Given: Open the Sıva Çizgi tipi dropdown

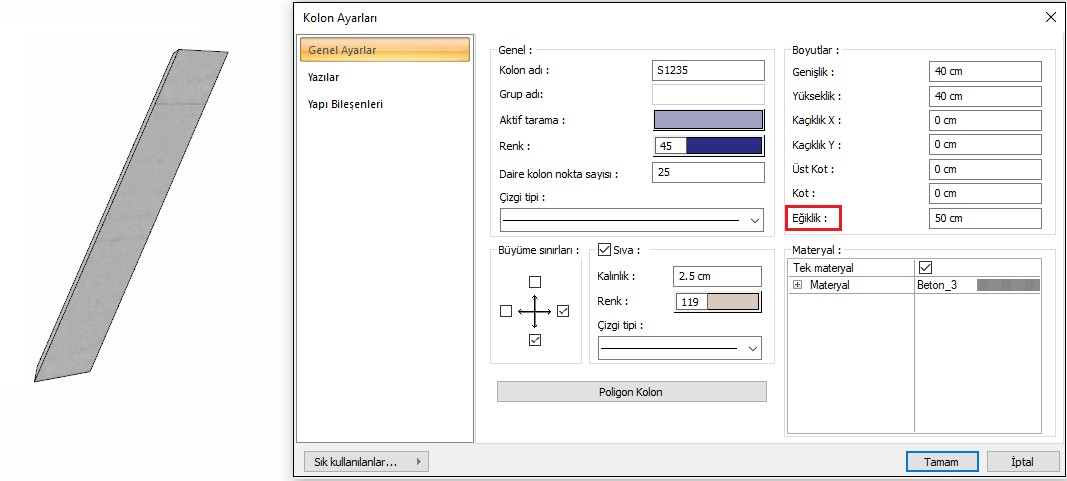Looking at the screenshot, I should [680, 348].
